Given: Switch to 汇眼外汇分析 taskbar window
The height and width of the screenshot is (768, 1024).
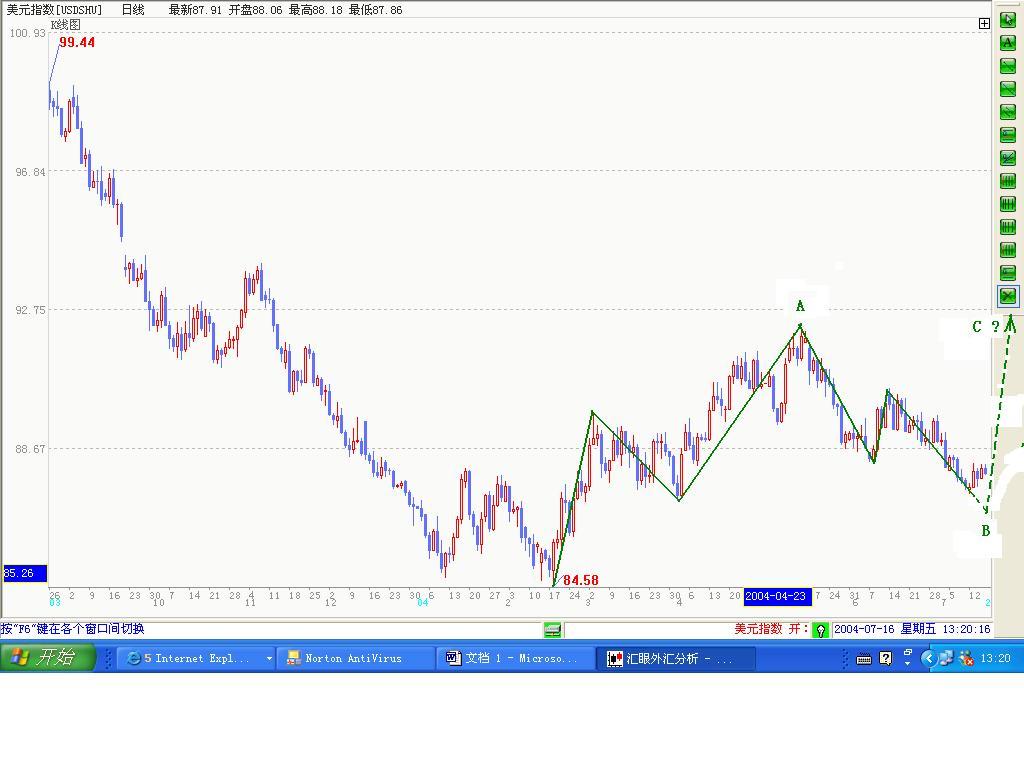Looking at the screenshot, I should click(674, 658).
